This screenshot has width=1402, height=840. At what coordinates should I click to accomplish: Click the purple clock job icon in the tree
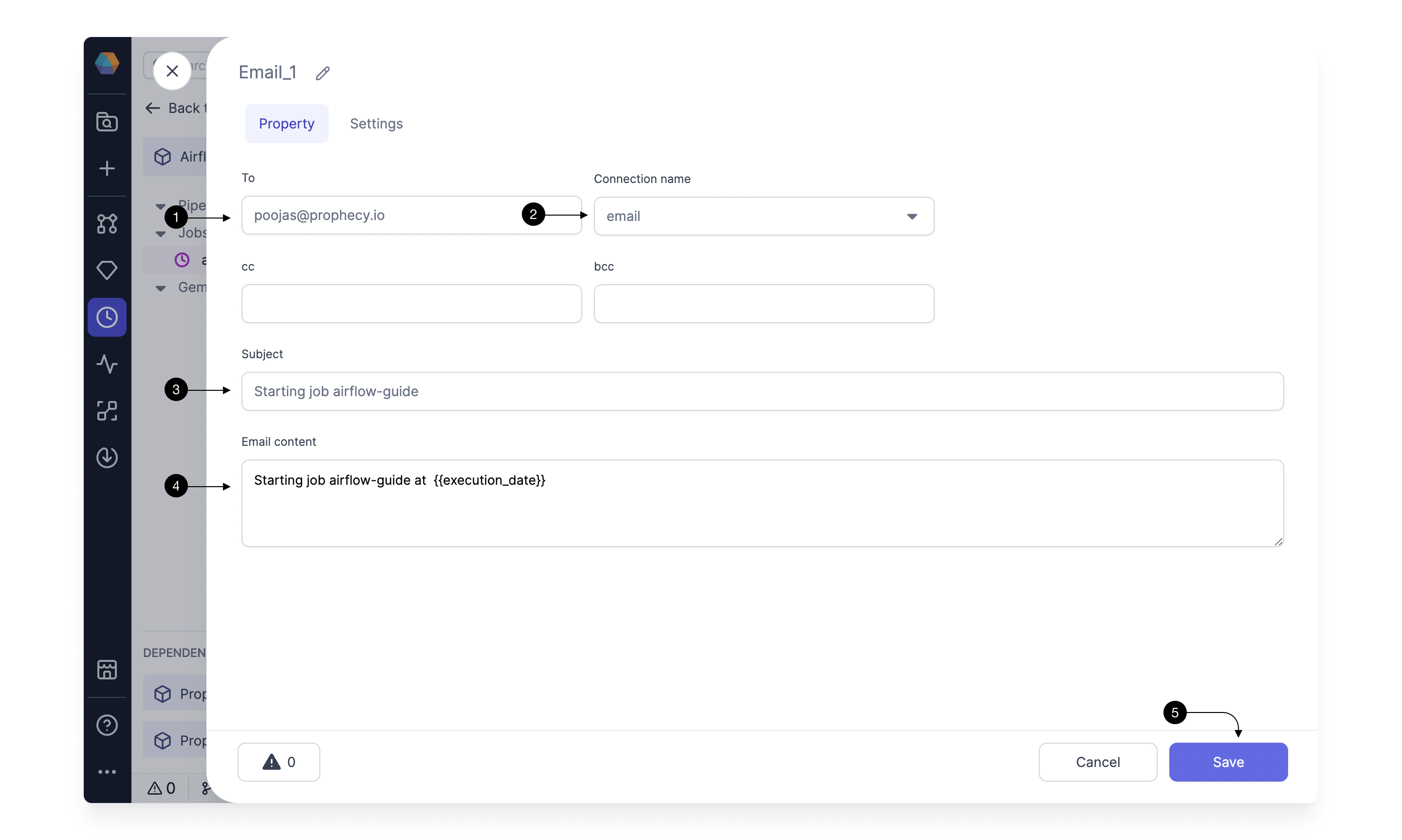tap(182, 260)
